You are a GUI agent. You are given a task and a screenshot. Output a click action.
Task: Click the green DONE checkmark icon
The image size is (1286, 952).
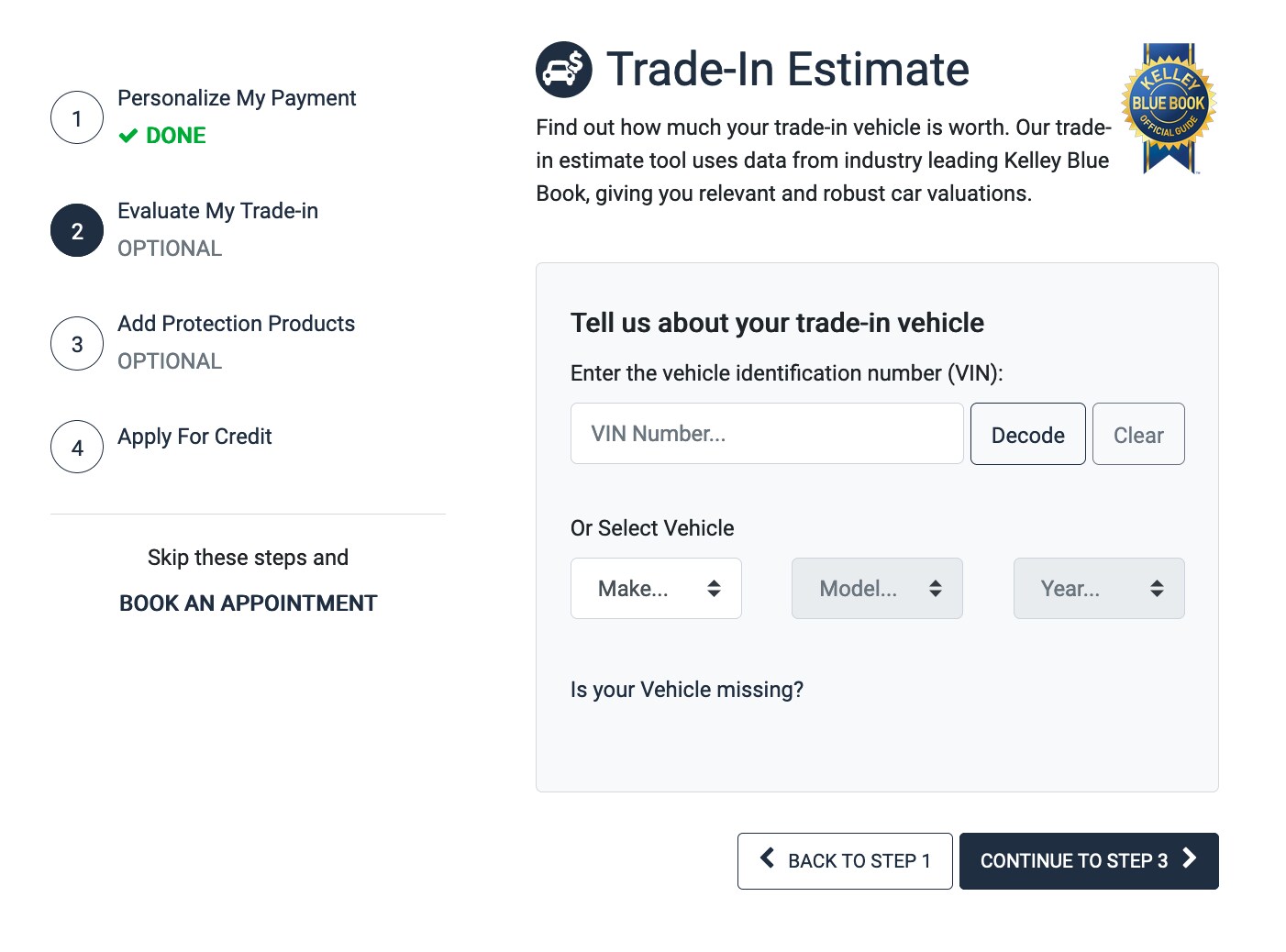[128, 136]
